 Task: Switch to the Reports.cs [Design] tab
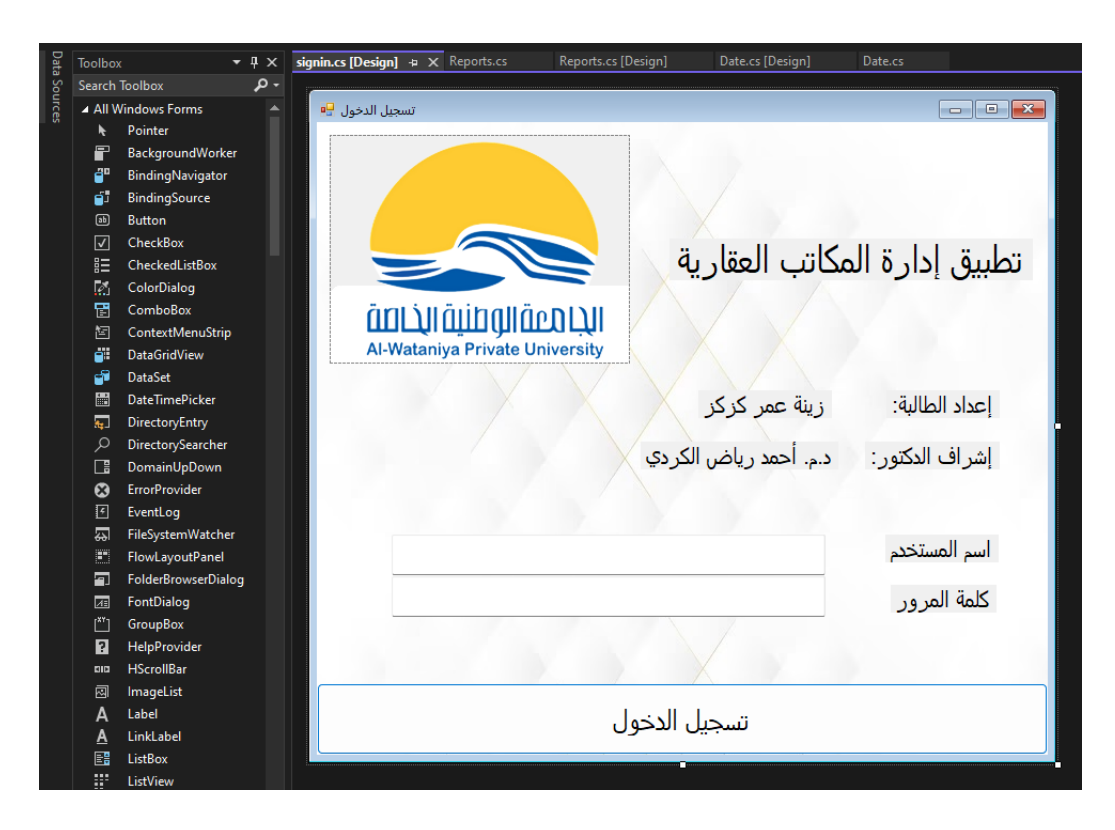pyautogui.click(x=612, y=61)
